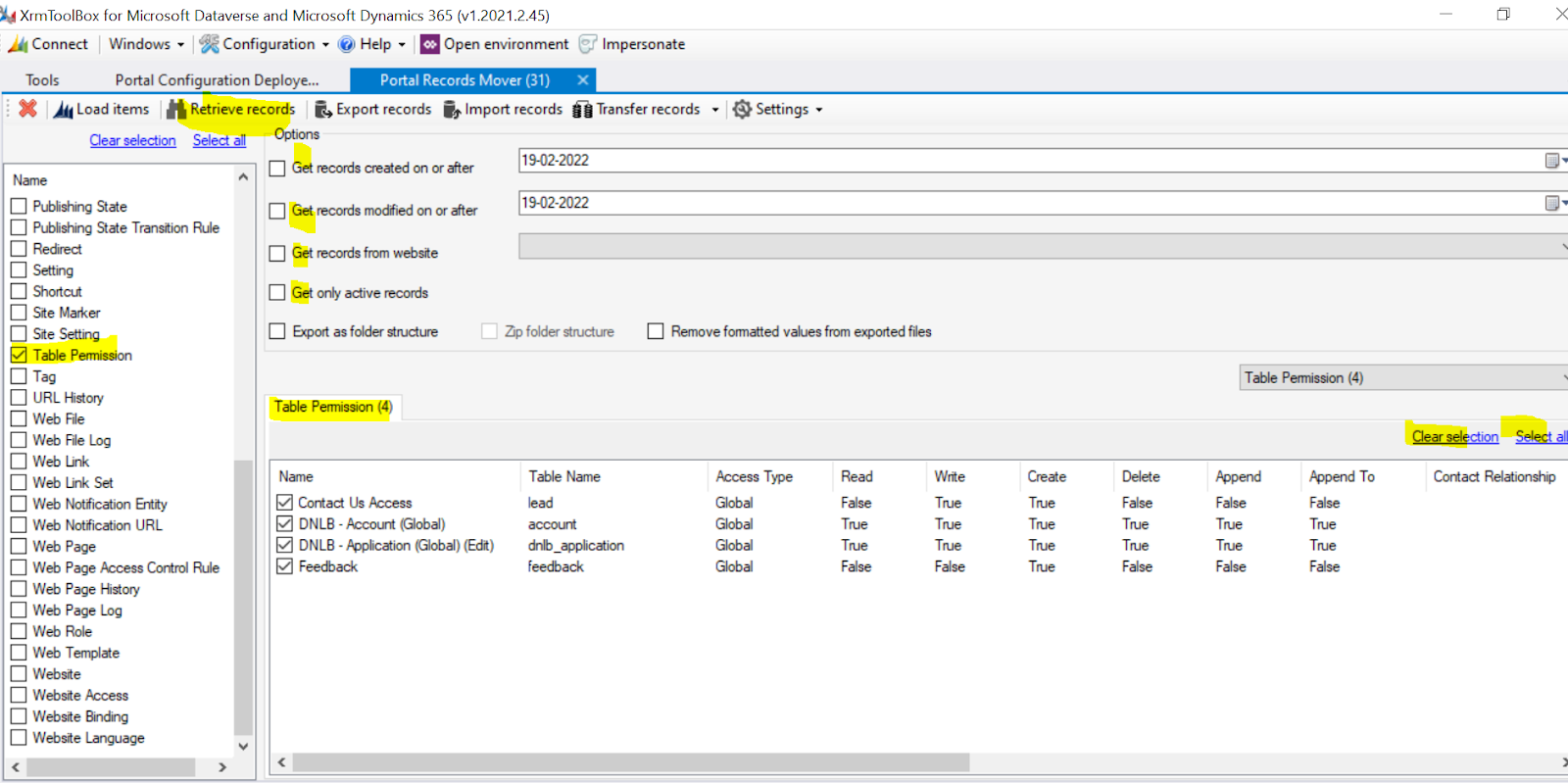Click the red X close tool icon
1568x783 pixels.
click(x=28, y=109)
